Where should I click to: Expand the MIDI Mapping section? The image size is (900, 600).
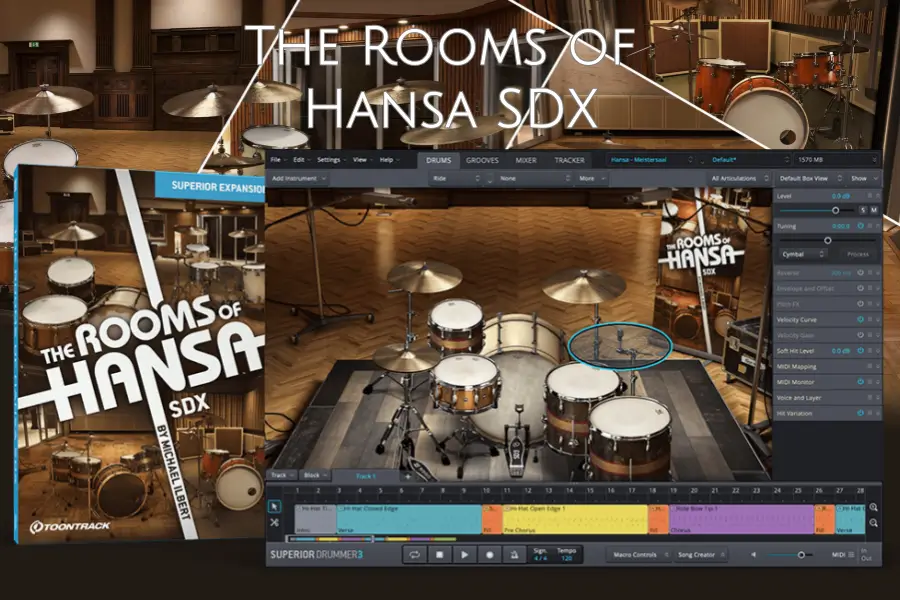(877, 366)
